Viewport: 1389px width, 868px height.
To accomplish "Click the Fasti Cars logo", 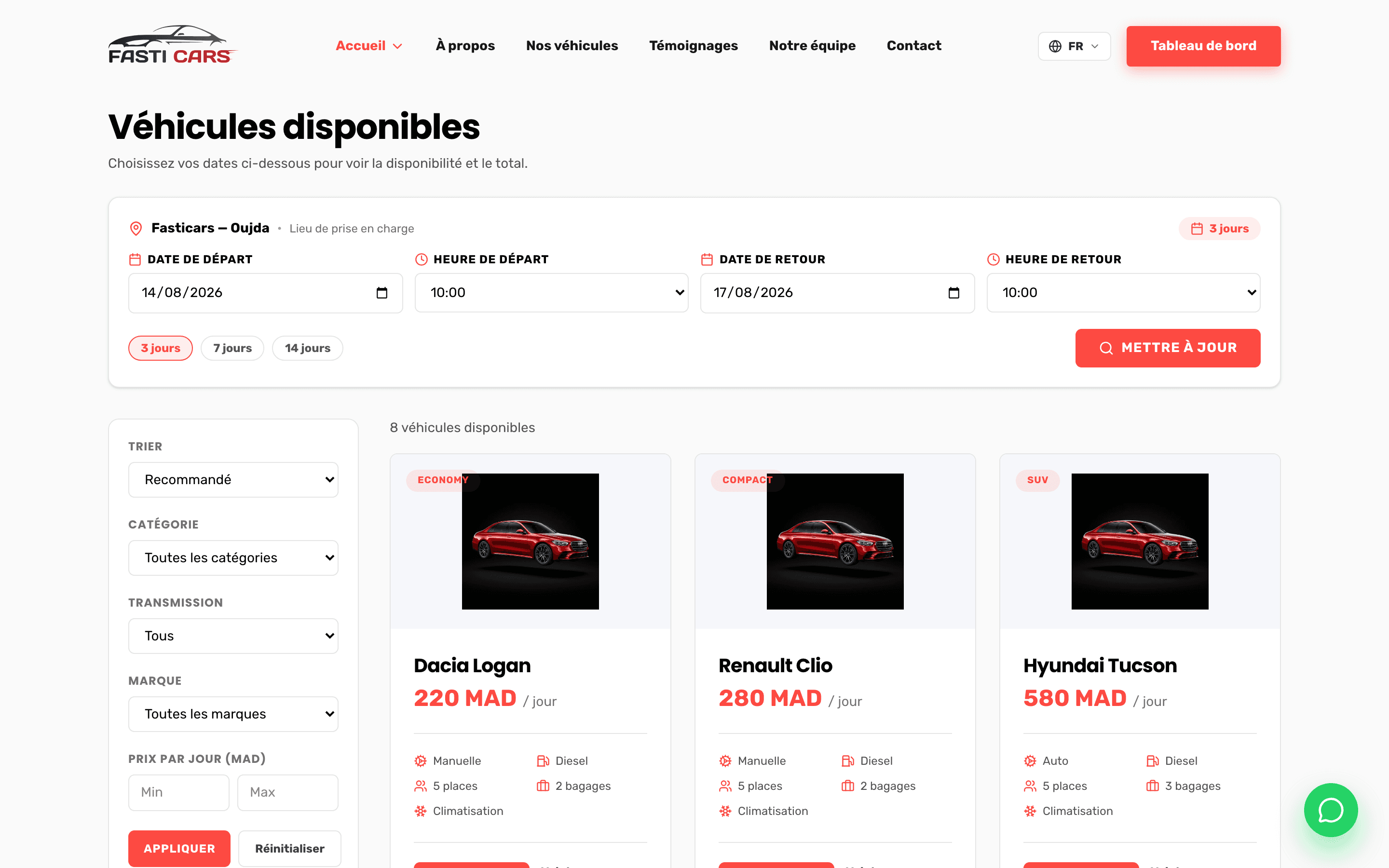I will (x=172, y=45).
